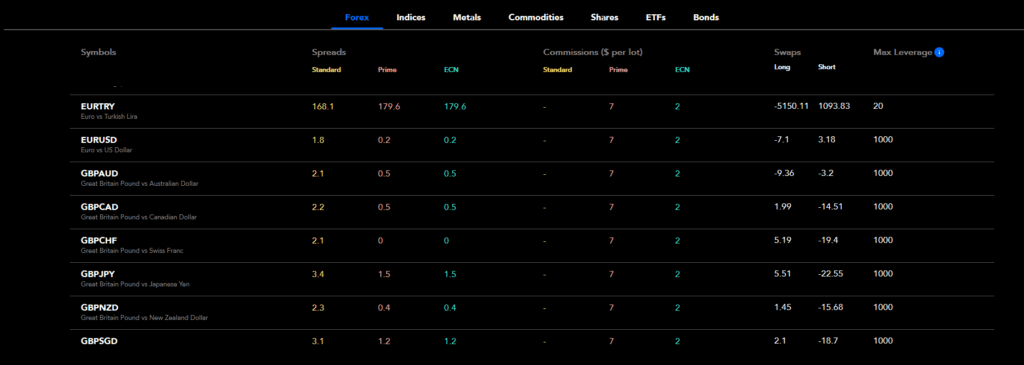Click GBPSGD ECN spread 1.2
This screenshot has height=365, width=1024.
[450, 341]
